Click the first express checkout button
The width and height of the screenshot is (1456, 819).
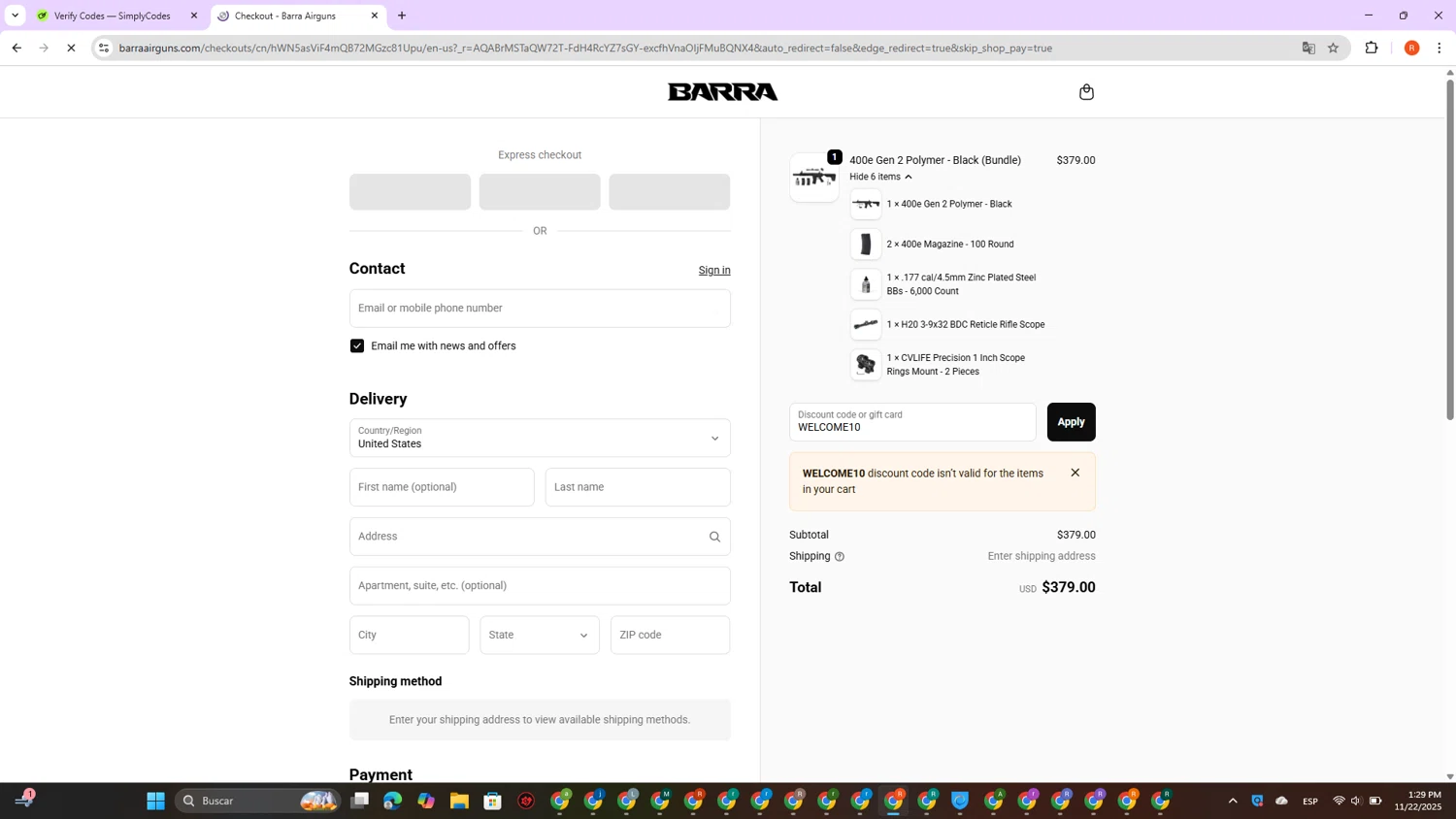point(410,192)
